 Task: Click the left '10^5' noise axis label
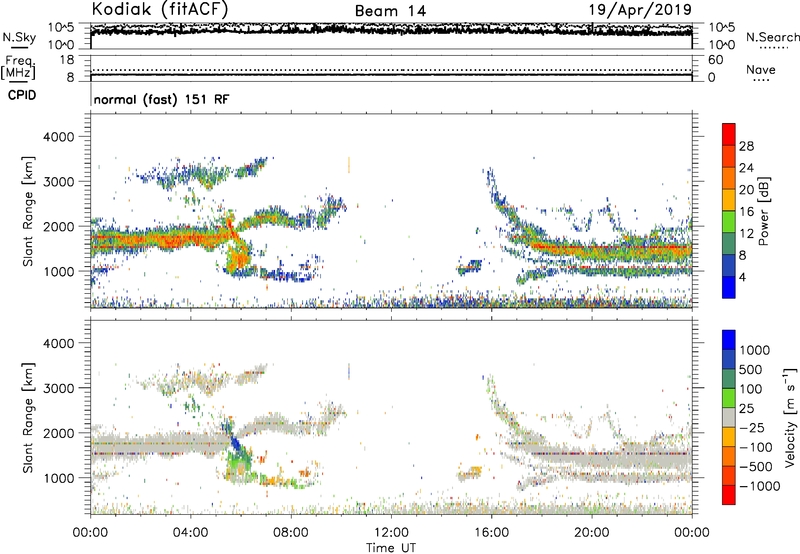pyautogui.click(x=61, y=28)
